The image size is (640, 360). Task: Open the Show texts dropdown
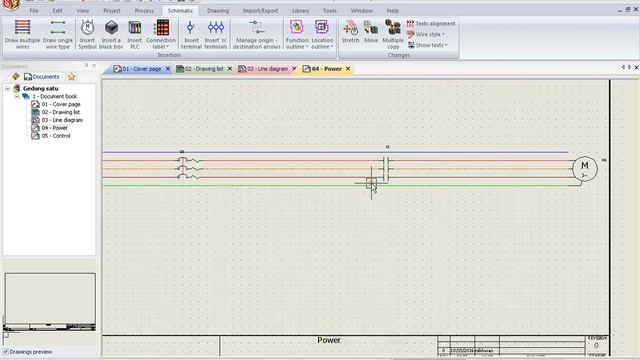tap(427, 45)
